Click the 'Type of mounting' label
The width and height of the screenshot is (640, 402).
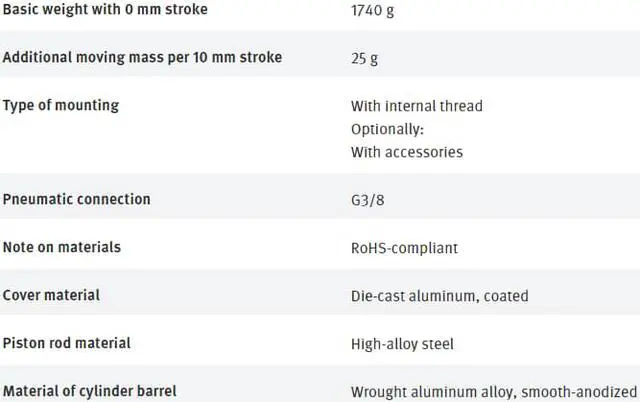[x=61, y=105]
